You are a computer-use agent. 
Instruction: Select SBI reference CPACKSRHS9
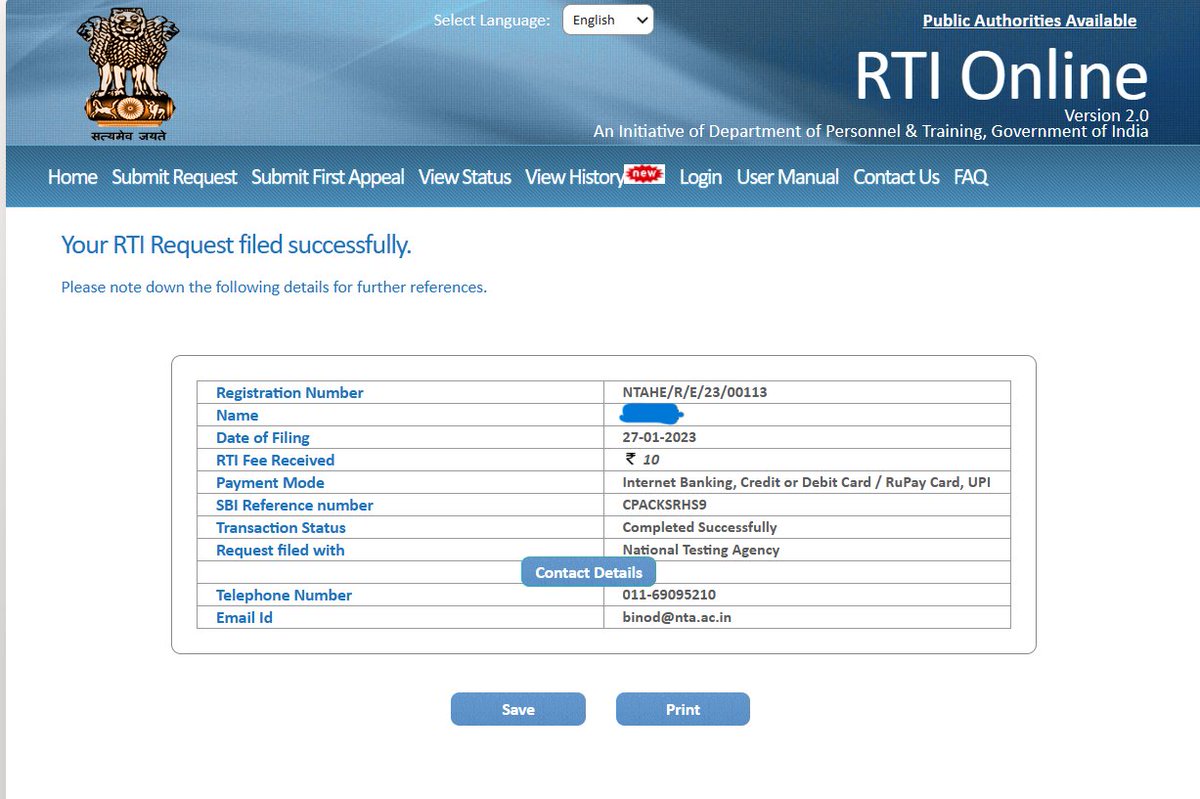(664, 505)
